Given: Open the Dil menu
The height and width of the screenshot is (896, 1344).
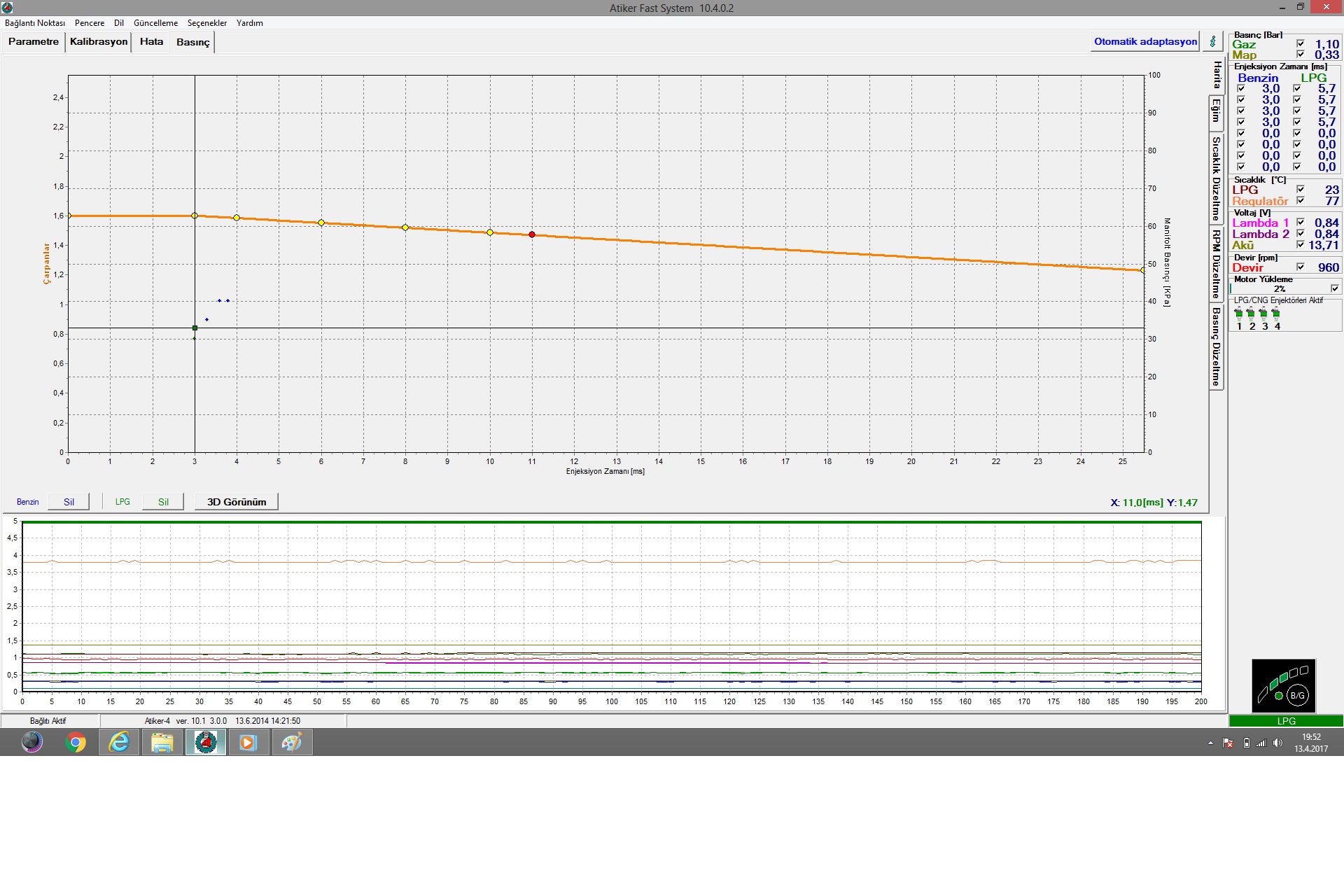Looking at the screenshot, I should tap(119, 23).
